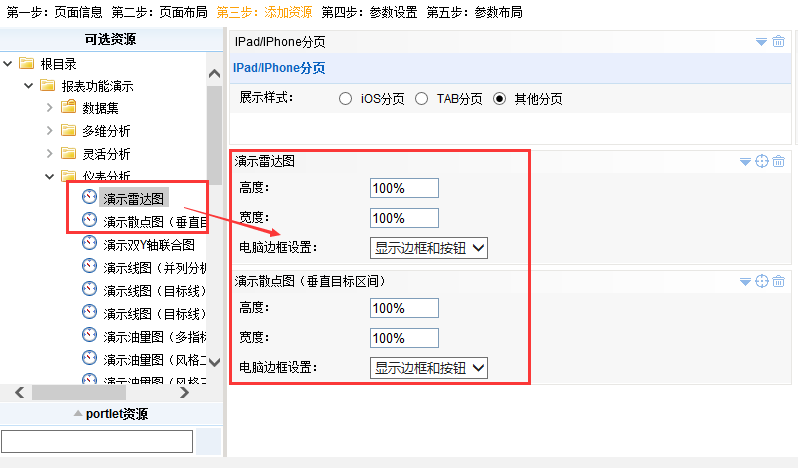Click the tree scroll-right arrow
This screenshot has height=468, width=798.
click(184, 392)
